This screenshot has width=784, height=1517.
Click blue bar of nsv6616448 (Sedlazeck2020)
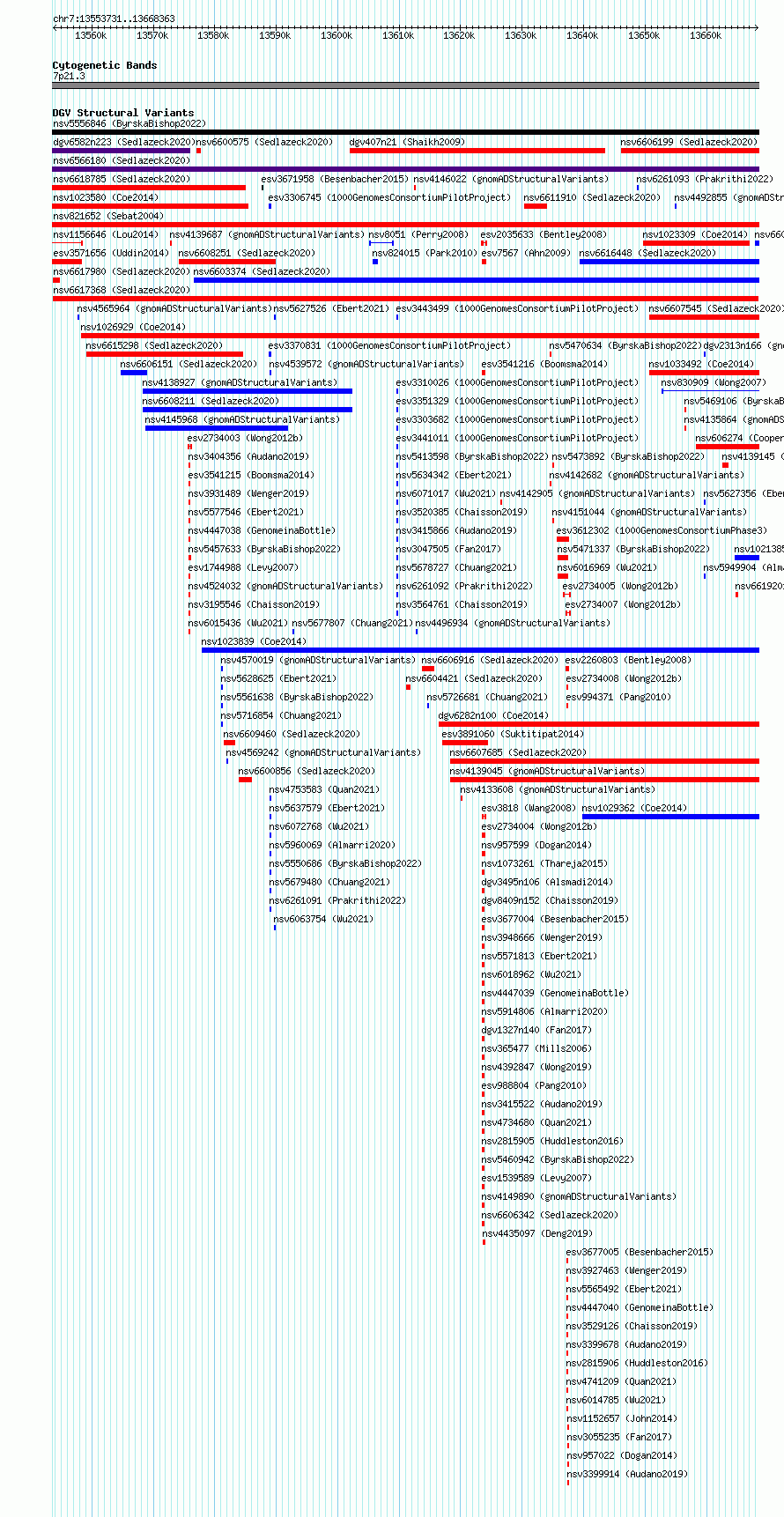[x=669, y=262]
